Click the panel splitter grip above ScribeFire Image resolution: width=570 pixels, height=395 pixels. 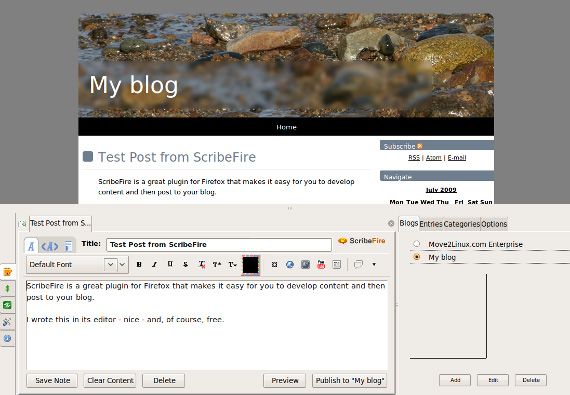tap(290, 208)
